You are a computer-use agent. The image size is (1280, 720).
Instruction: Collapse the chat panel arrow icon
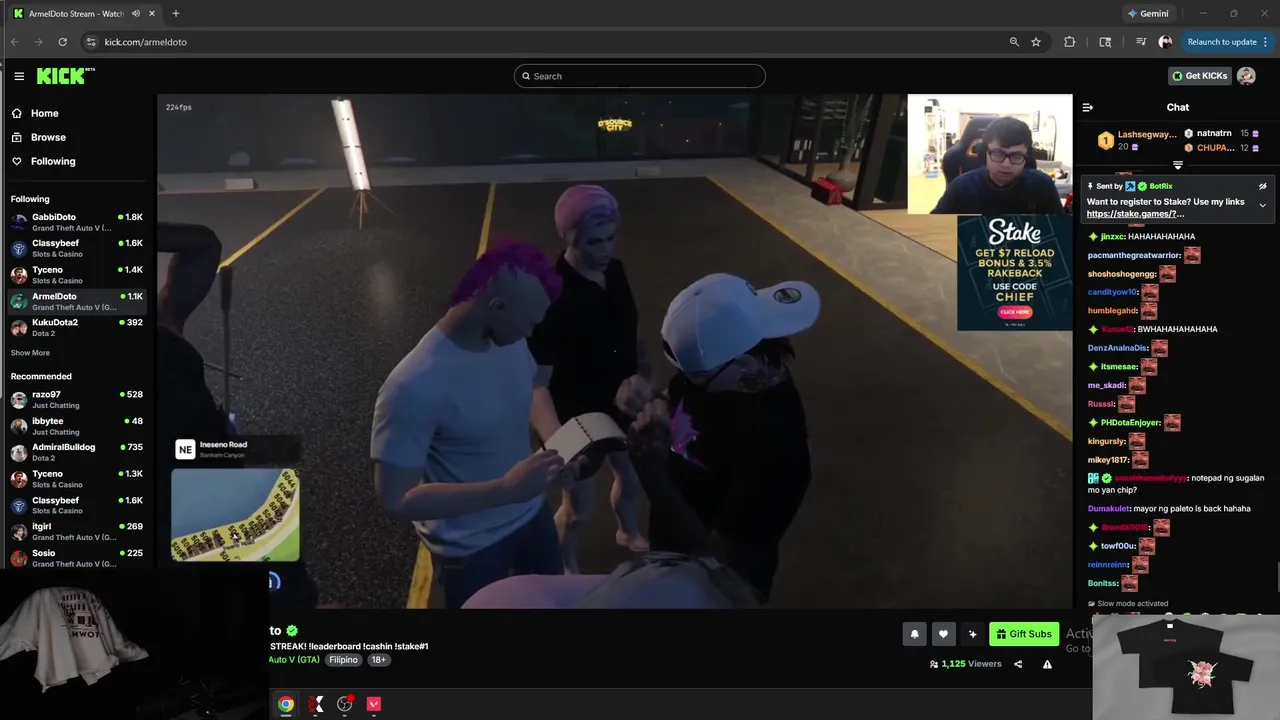click(x=1088, y=107)
